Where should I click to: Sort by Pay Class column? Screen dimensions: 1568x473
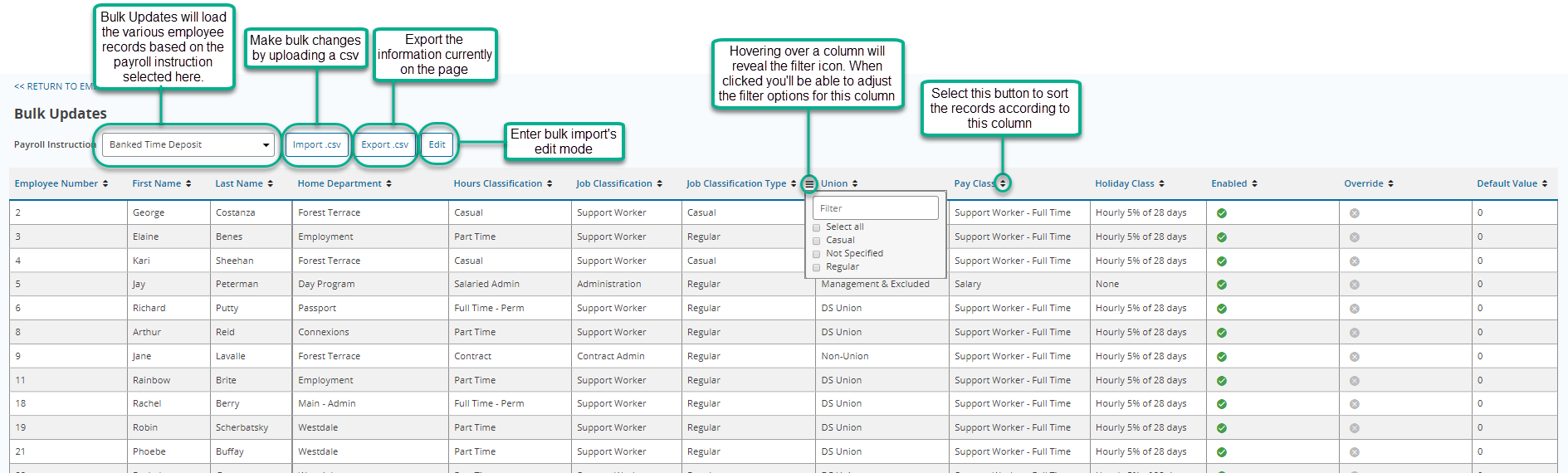pos(1003,183)
